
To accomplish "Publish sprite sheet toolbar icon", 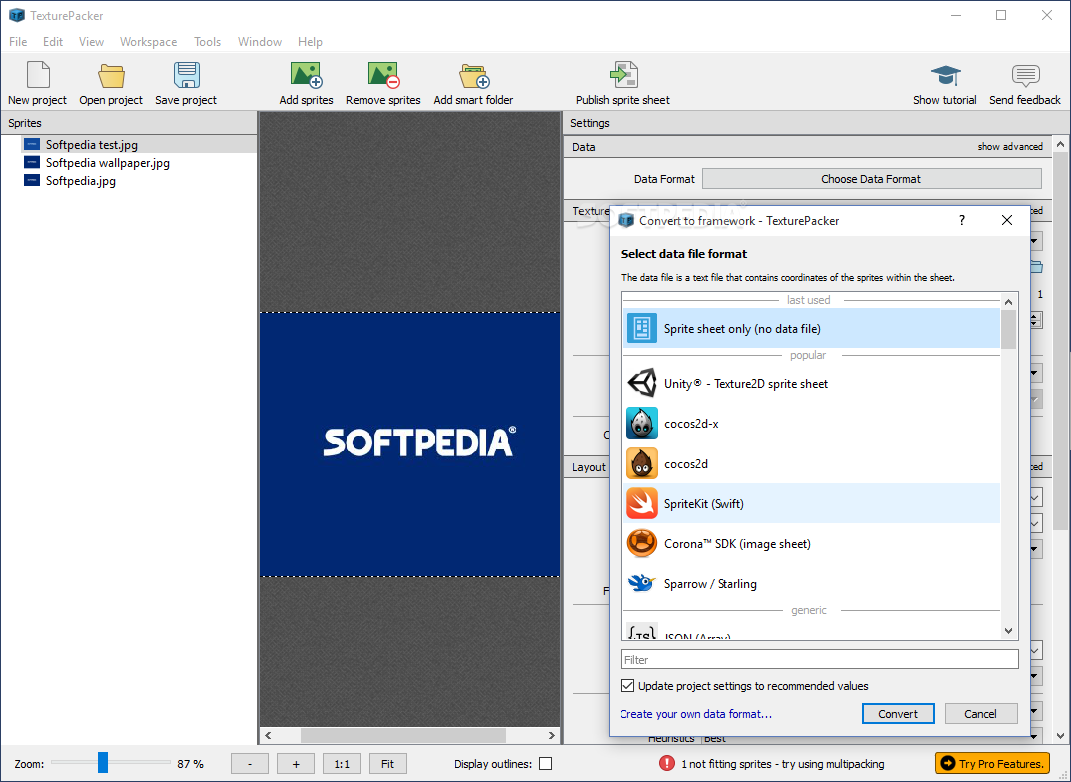I will point(623,83).
